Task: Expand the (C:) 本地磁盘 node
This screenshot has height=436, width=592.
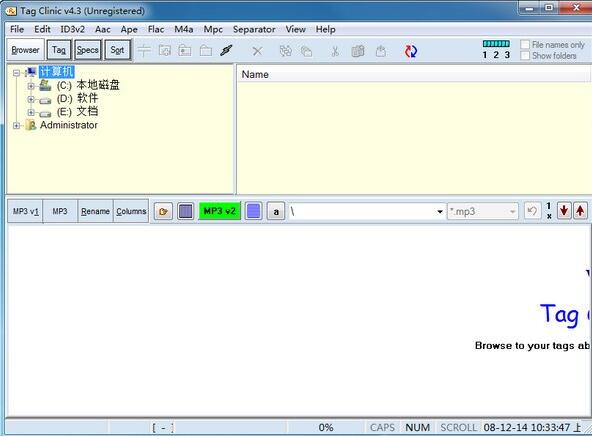Action: pyautogui.click(x=31, y=86)
